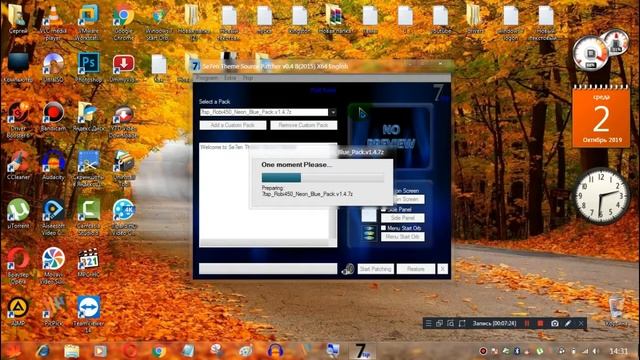Click the speaker sound icon in the patcher

(347, 269)
